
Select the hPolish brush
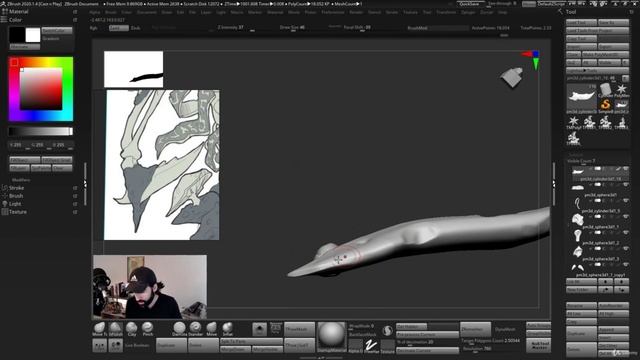click(116, 329)
